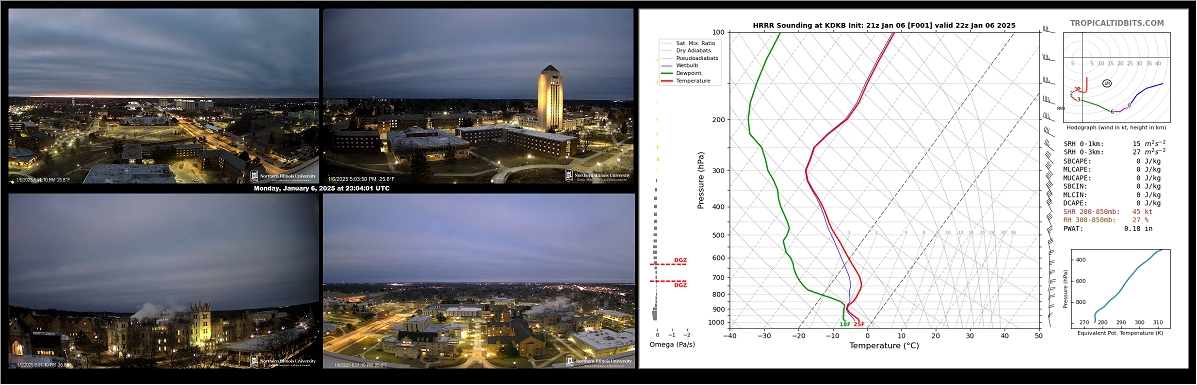Open the top-left sunset webcam view
The height and width of the screenshot is (385, 1197).
click(163, 96)
